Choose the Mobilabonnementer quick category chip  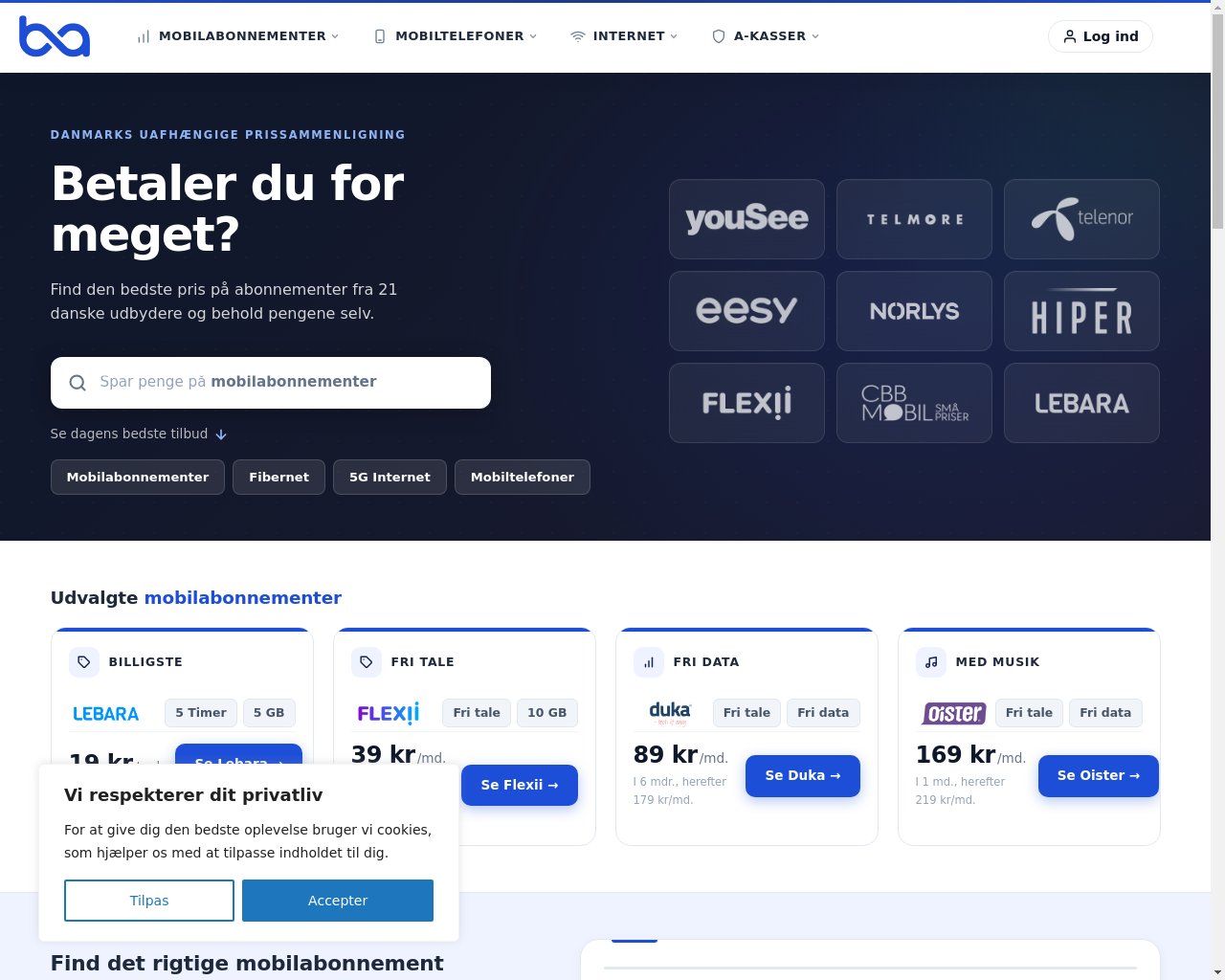[138, 478]
